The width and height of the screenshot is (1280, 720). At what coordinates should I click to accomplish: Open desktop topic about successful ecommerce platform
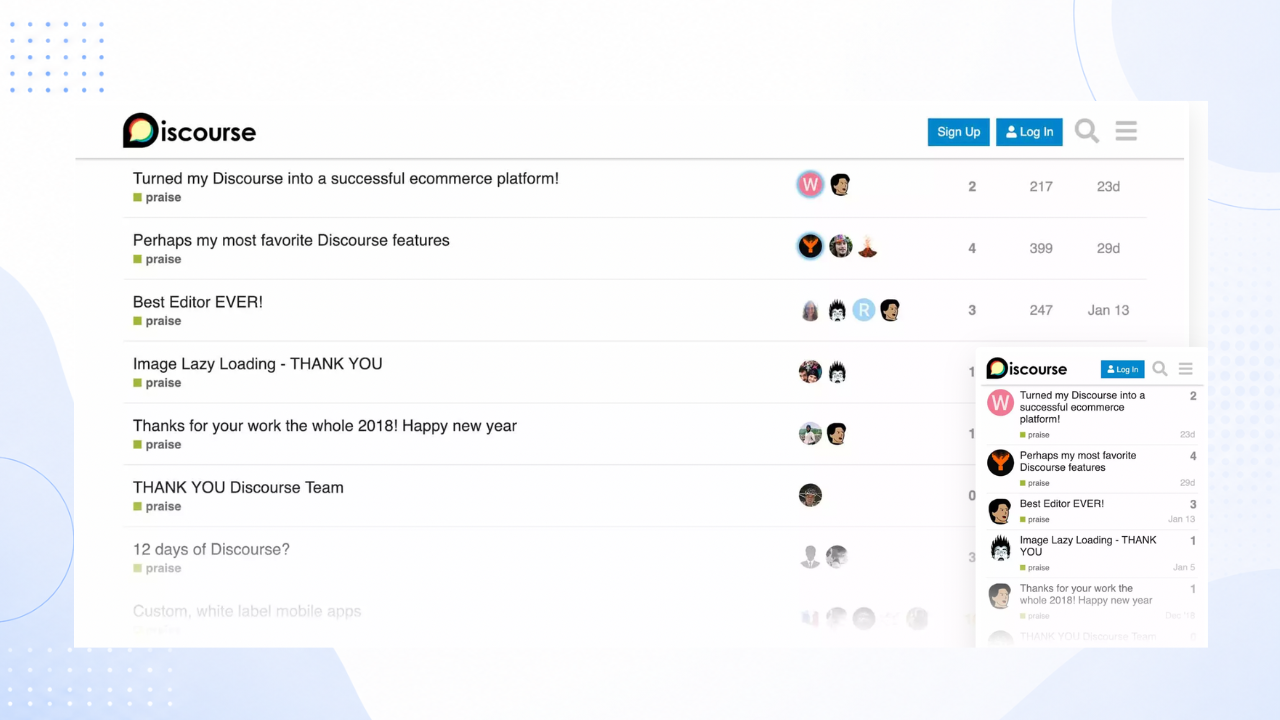click(x=346, y=178)
